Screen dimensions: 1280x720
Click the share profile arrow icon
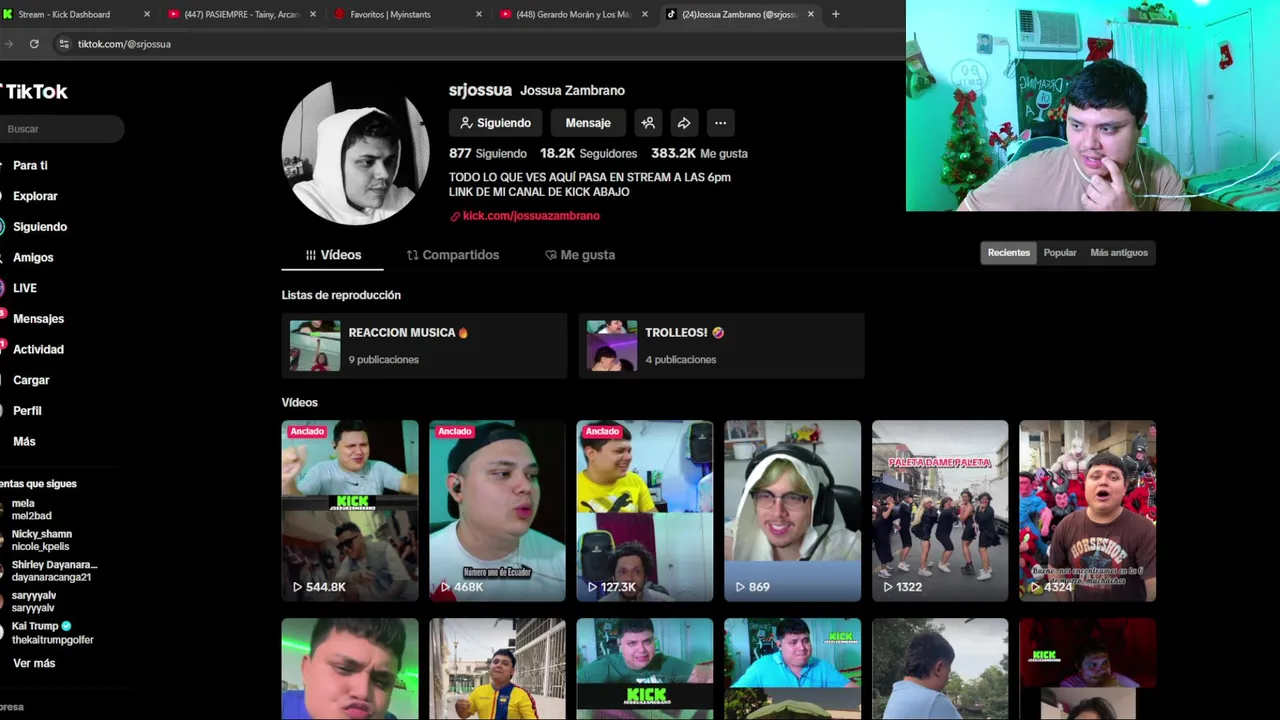[684, 123]
